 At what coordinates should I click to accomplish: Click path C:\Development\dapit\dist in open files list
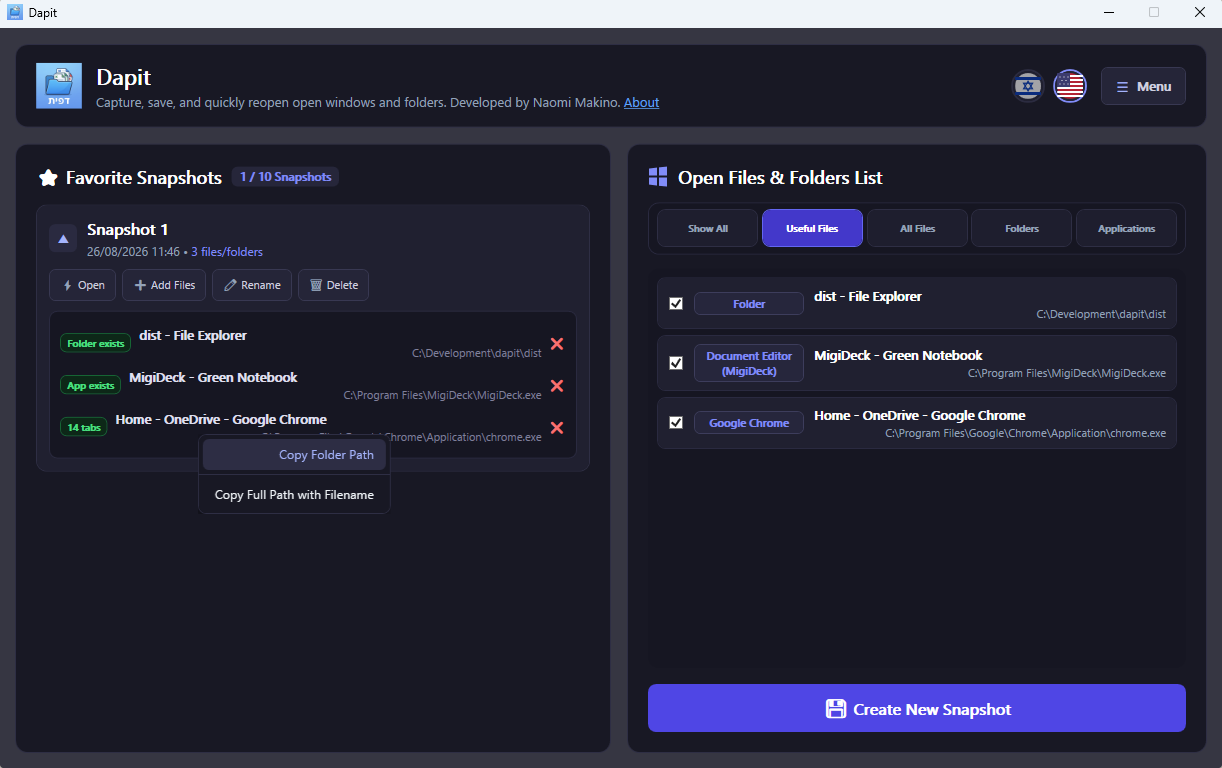point(1101,314)
